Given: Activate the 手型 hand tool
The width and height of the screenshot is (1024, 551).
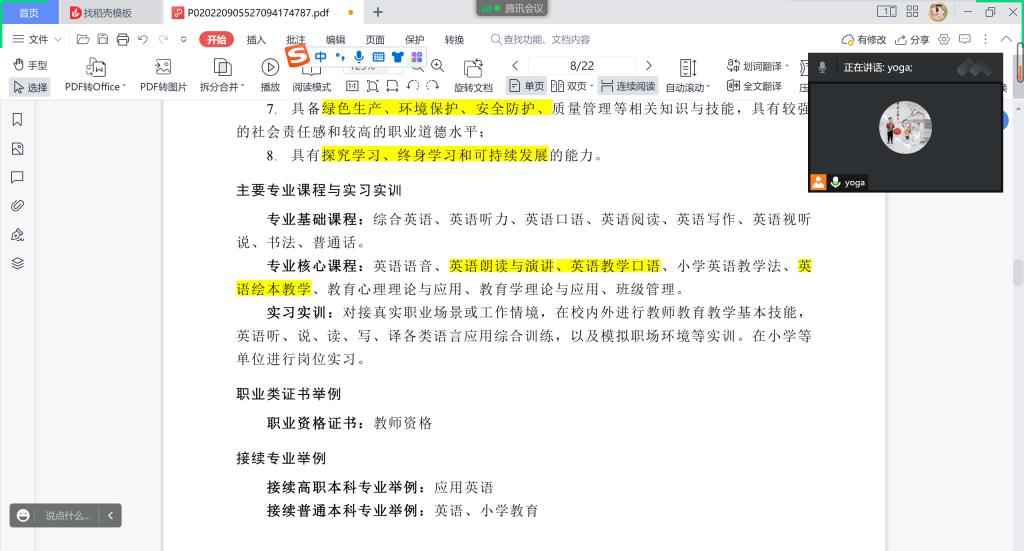Looking at the screenshot, I should click(30, 65).
